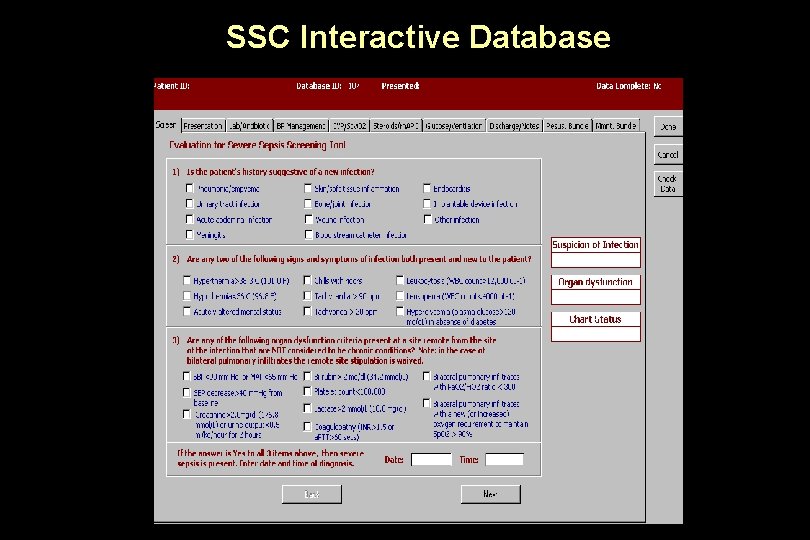Tick Creatinine or urine output checkbox
Screen dimensions: 810x540
pos(186,414)
